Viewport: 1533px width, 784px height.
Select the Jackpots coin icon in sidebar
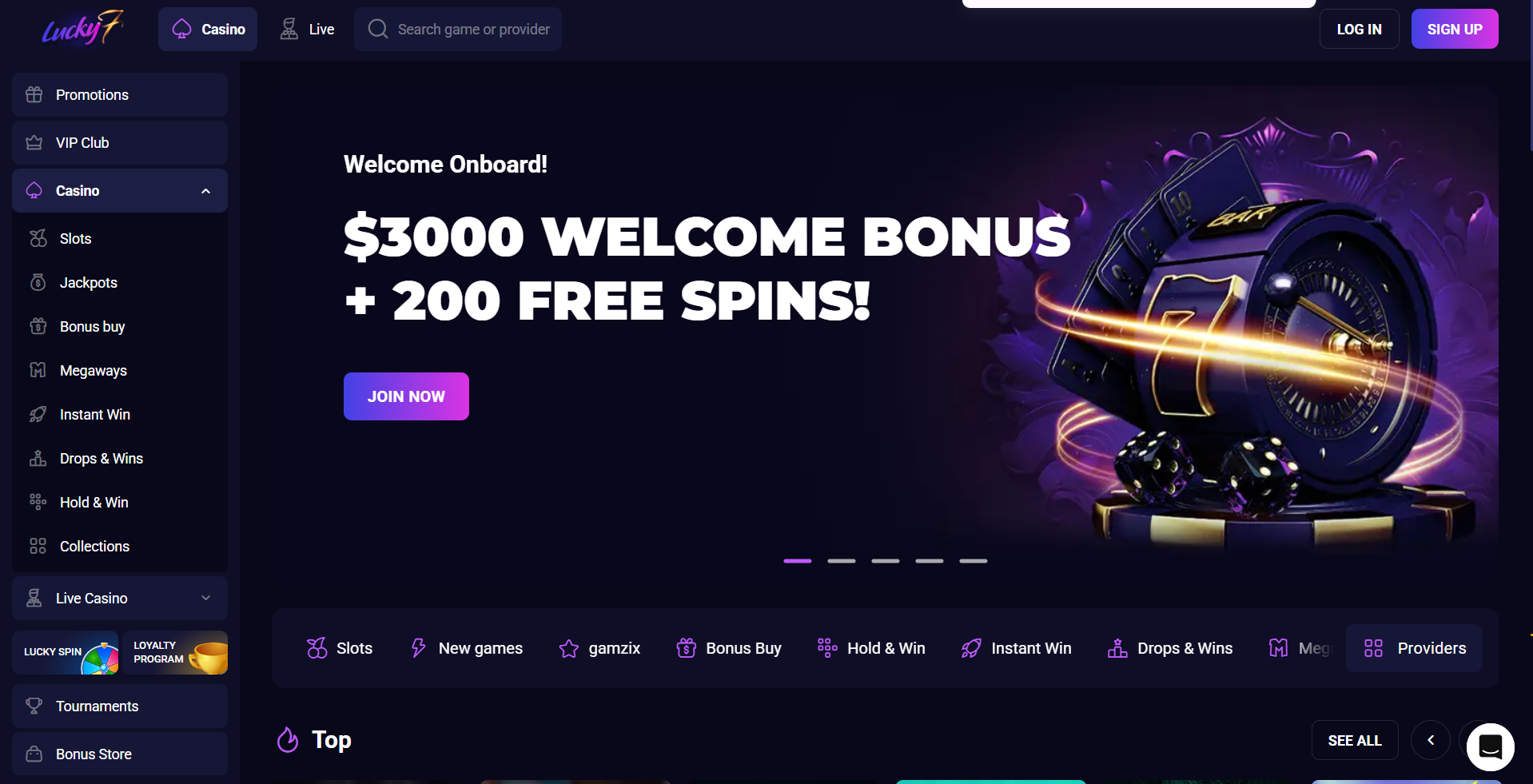pos(38,282)
